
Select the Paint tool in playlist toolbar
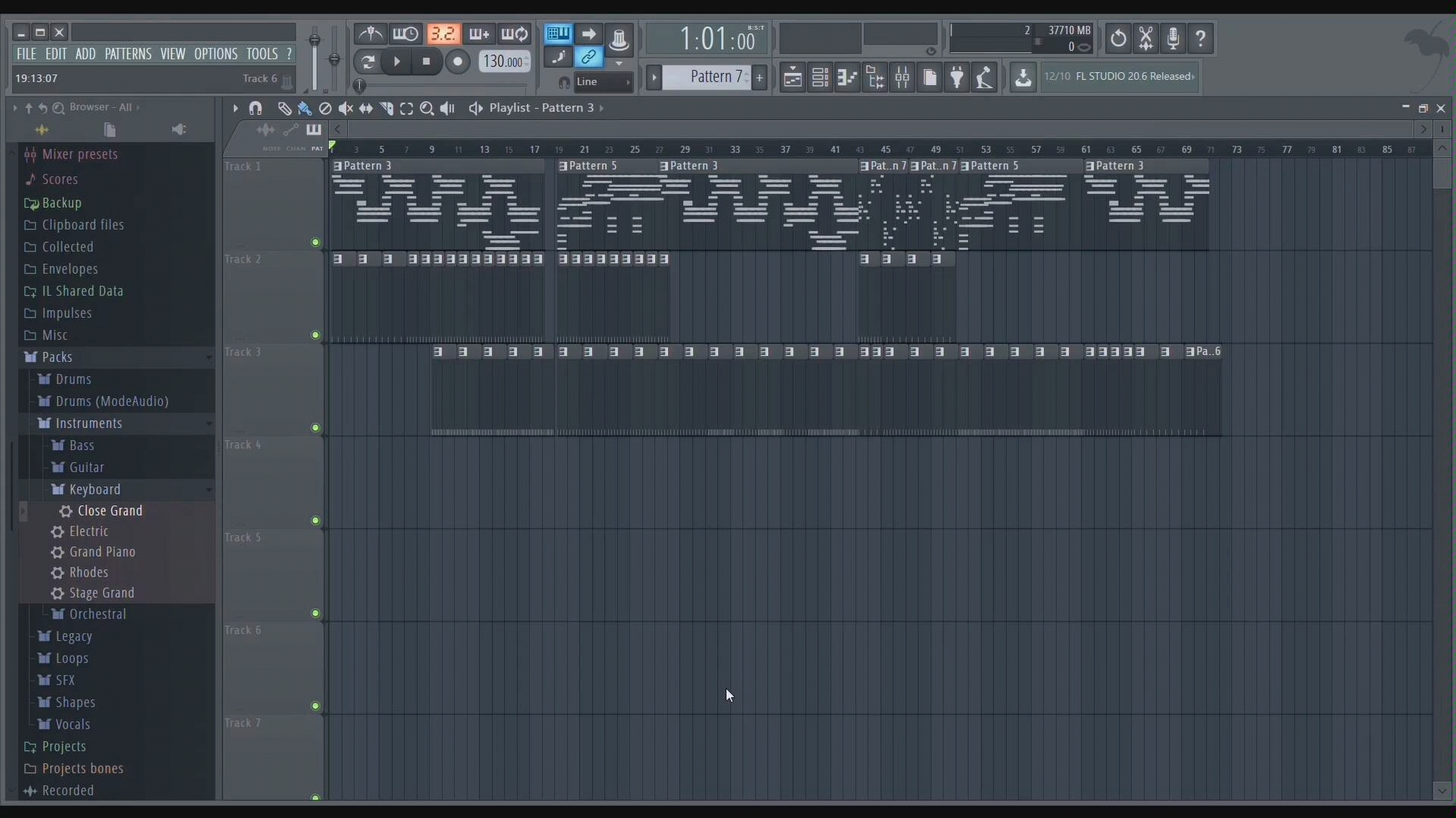[304, 109]
